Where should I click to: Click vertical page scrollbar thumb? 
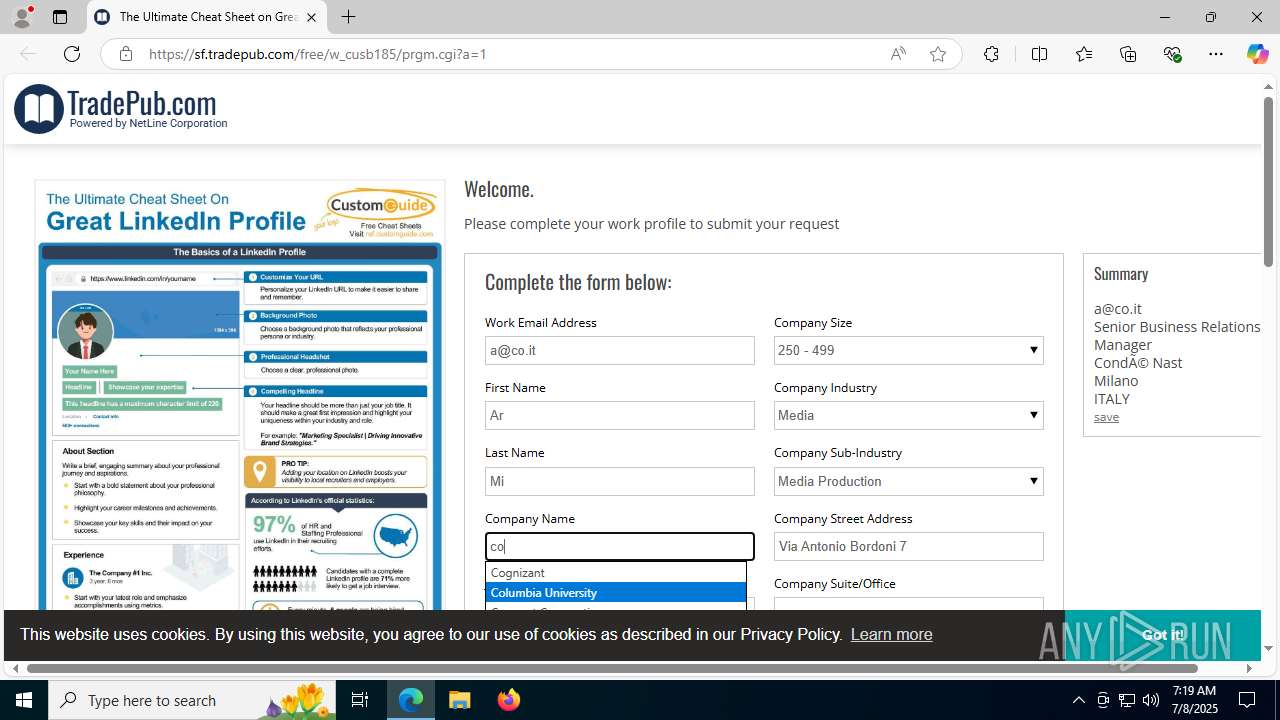(x=1268, y=181)
